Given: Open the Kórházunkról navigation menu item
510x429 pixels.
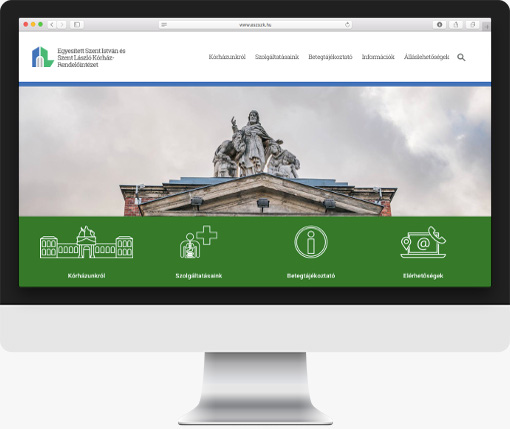Looking at the screenshot, I should 227,57.
